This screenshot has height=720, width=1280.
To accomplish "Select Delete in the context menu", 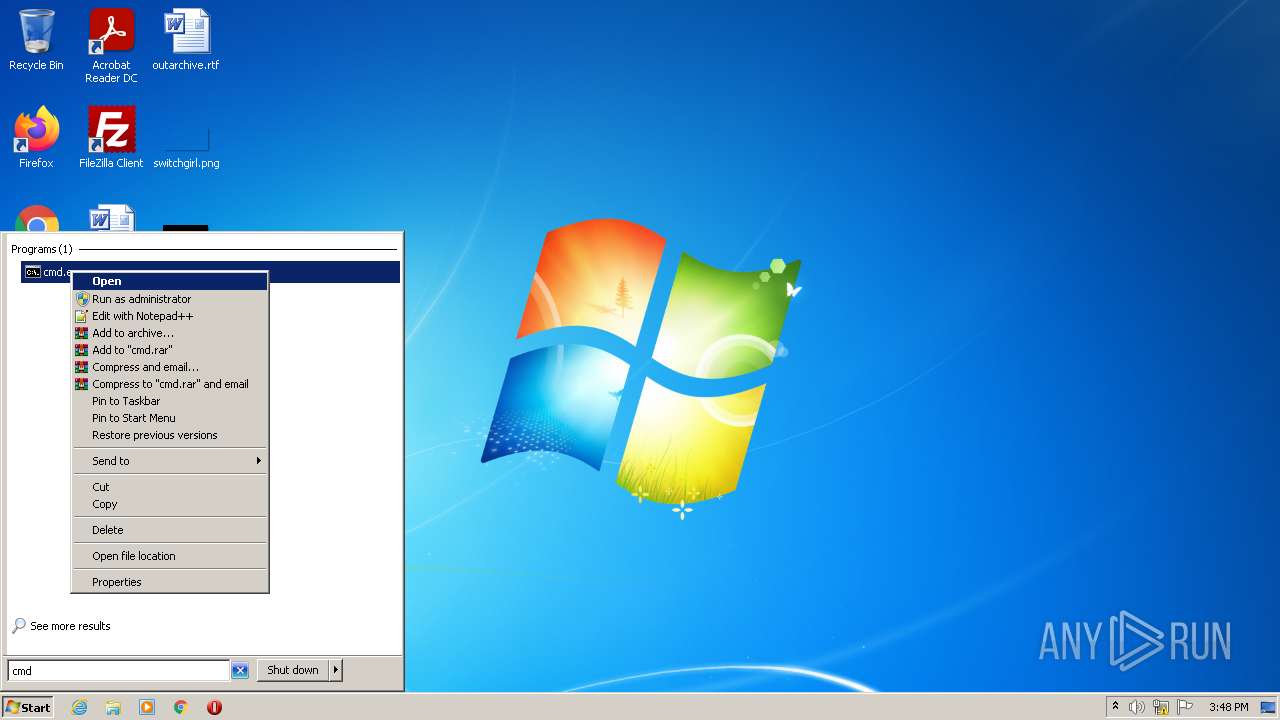I will click(170, 530).
